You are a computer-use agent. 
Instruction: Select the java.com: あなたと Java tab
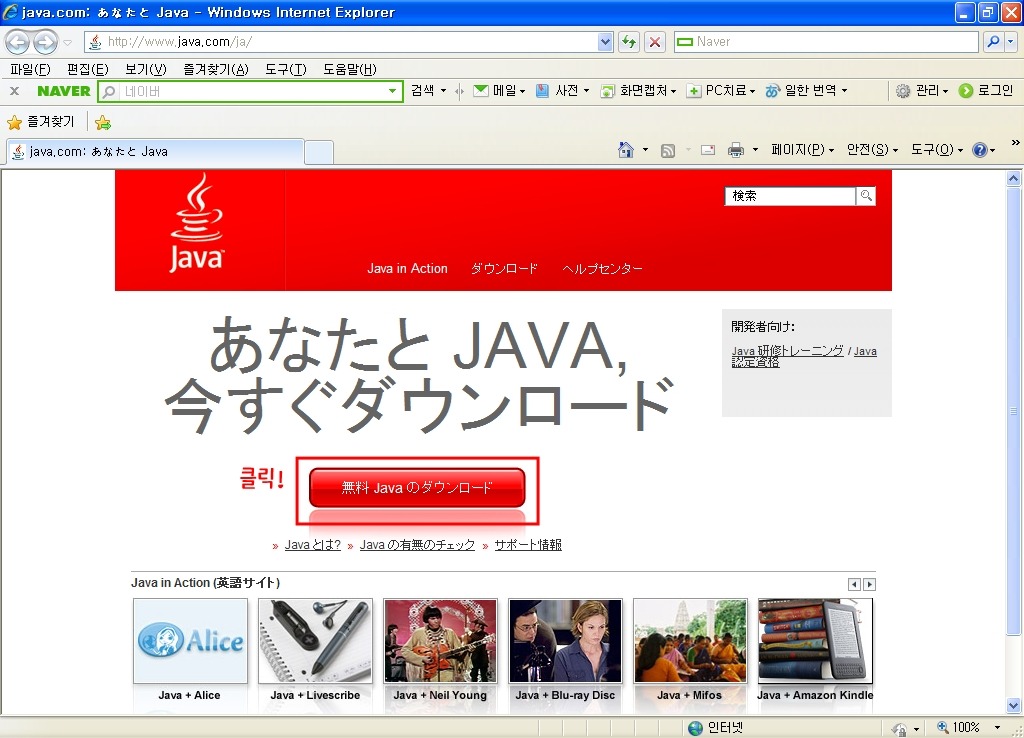coord(155,152)
